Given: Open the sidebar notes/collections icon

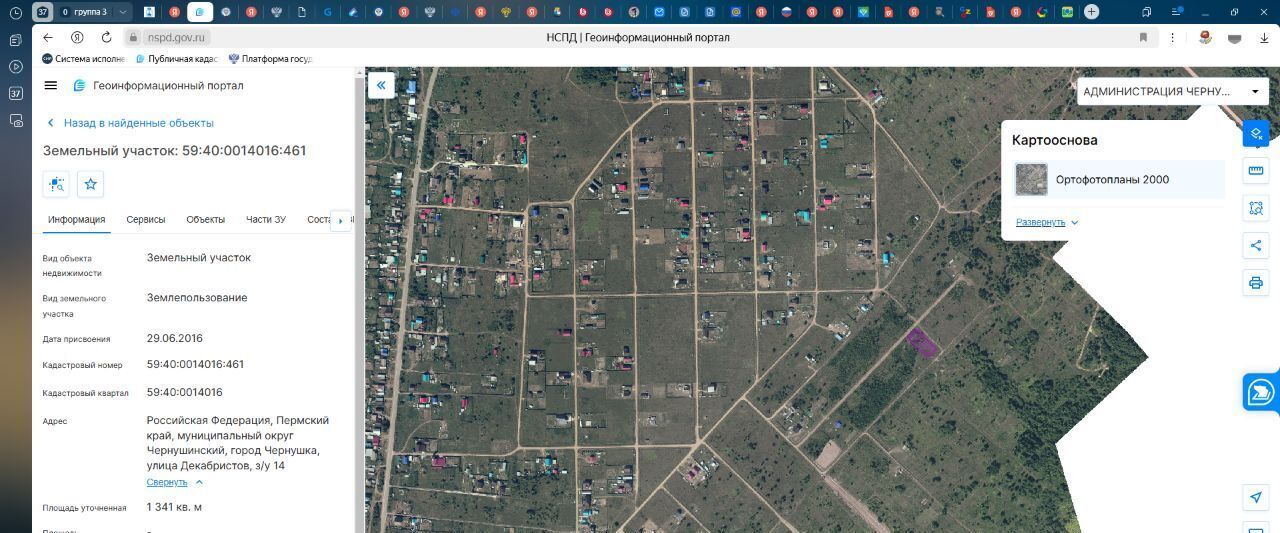Looking at the screenshot, I should 15,40.
